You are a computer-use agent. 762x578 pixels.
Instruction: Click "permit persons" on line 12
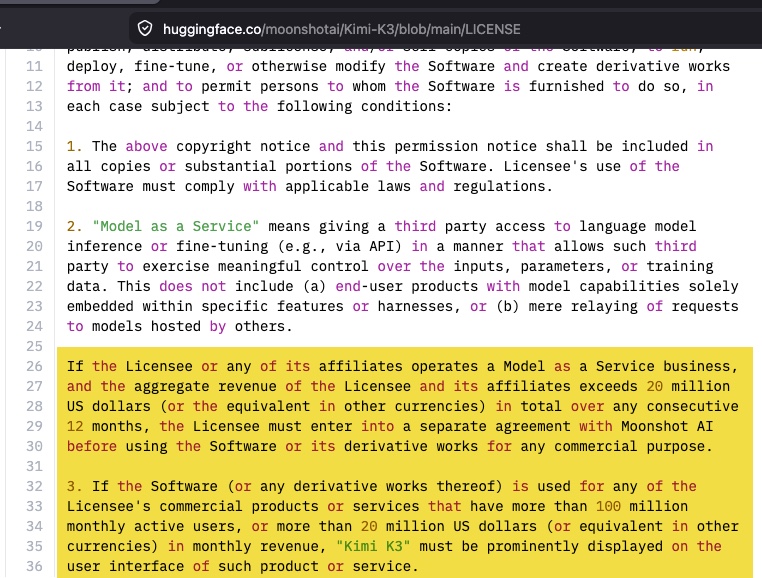(260, 86)
